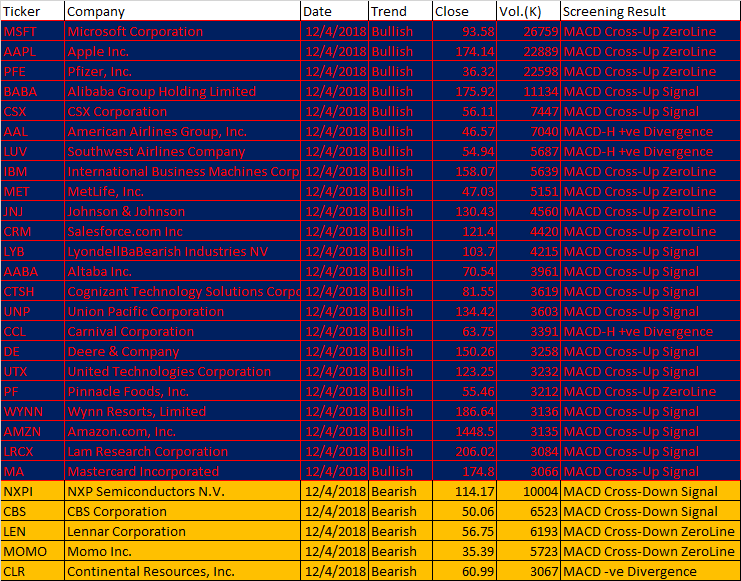This screenshot has height=581, width=741.
Task: Click the LYB ticker cell
Action: (x=33, y=251)
